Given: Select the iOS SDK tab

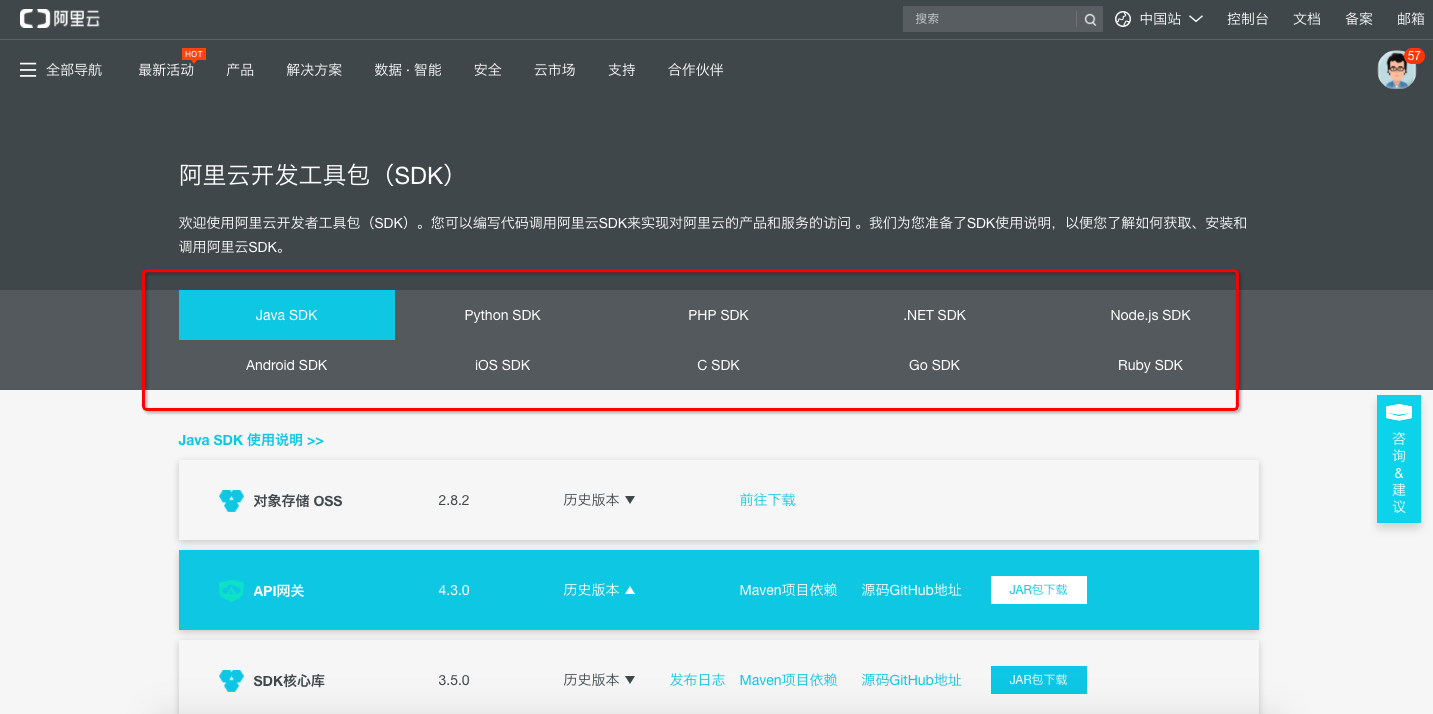Looking at the screenshot, I should click(503, 365).
